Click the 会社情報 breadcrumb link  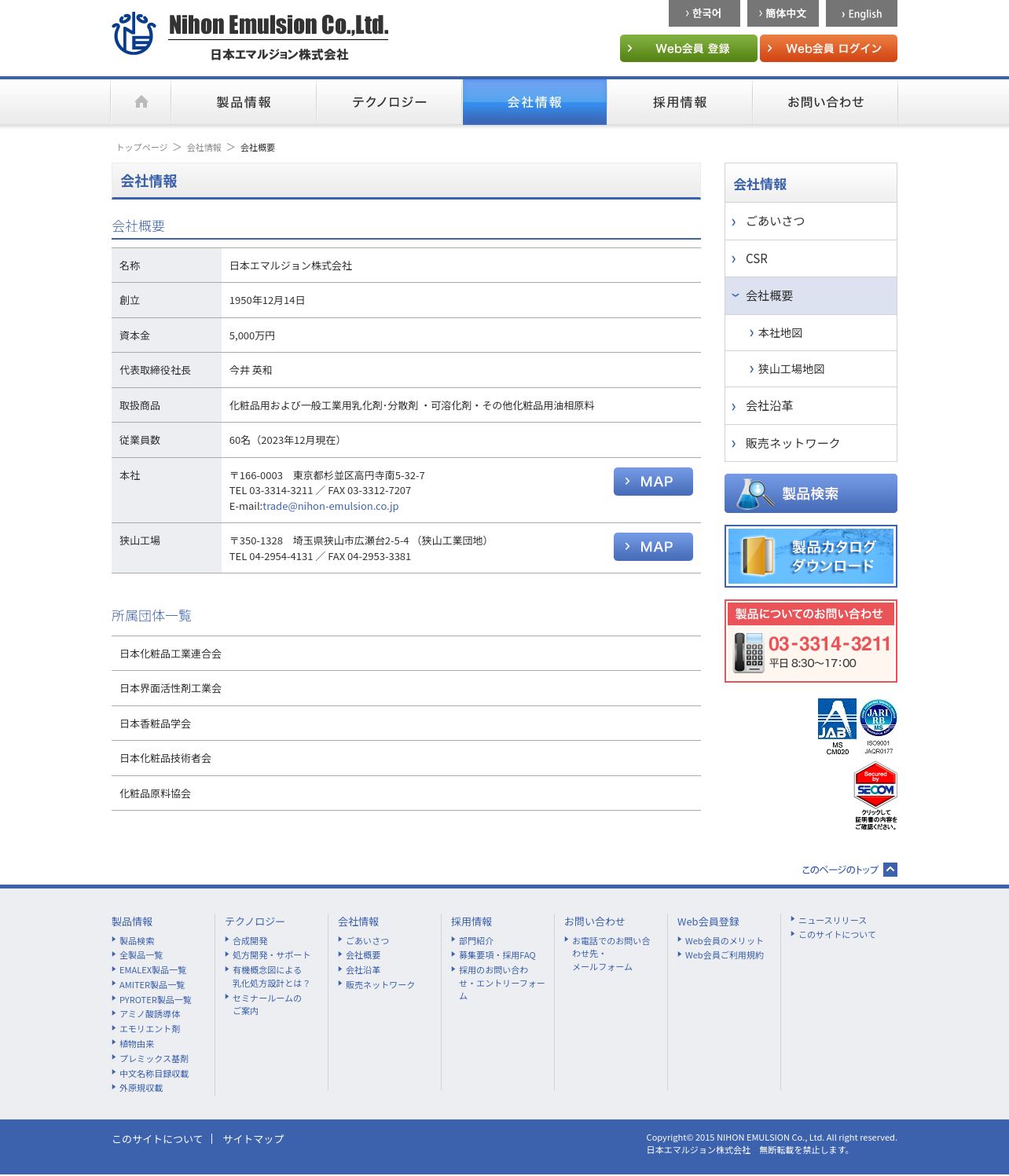coord(204,148)
